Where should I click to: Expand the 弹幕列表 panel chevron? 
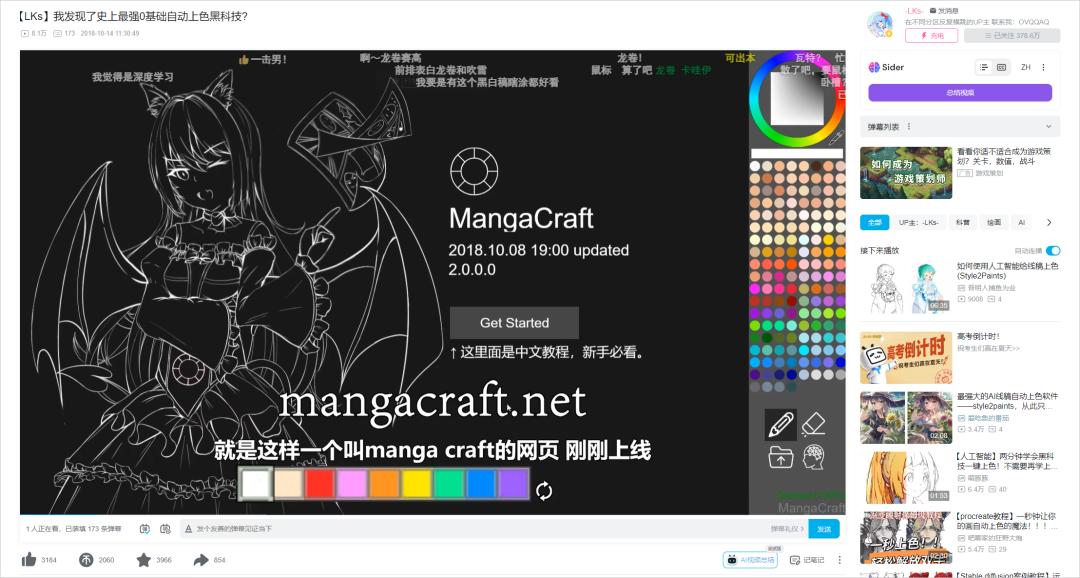tap(1049, 127)
